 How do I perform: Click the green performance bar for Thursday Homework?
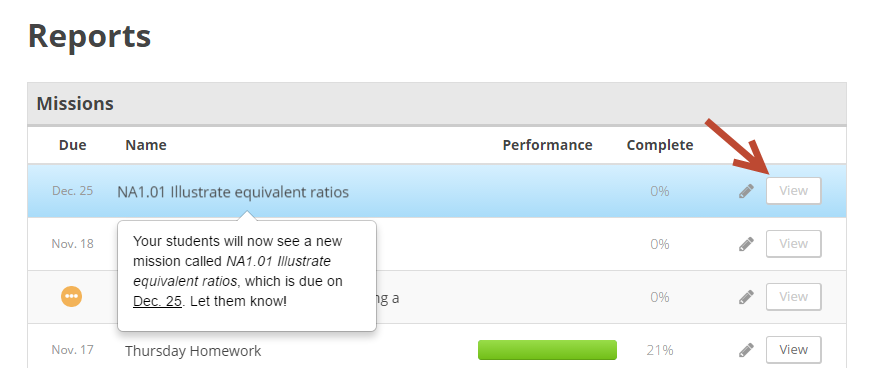click(548, 350)
